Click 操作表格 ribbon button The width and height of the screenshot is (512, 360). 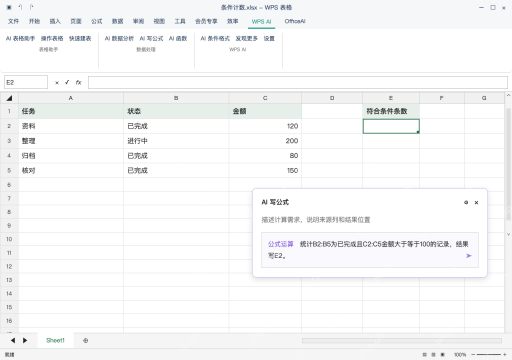[52, 39]
